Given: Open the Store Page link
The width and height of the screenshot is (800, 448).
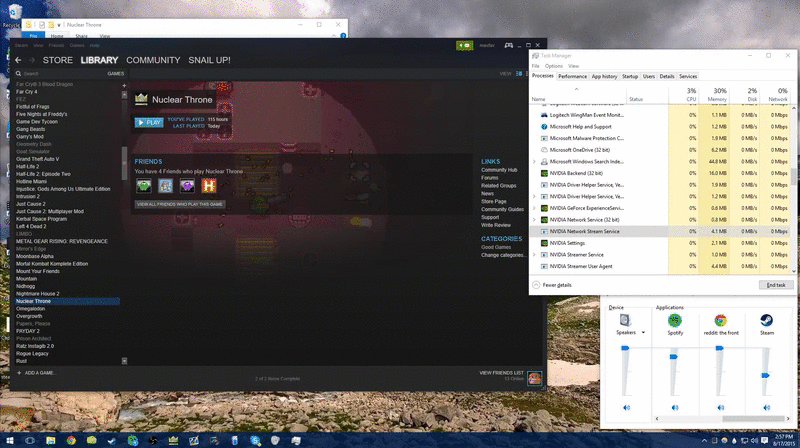Looking at the screenshot, I should coord(494,202).
